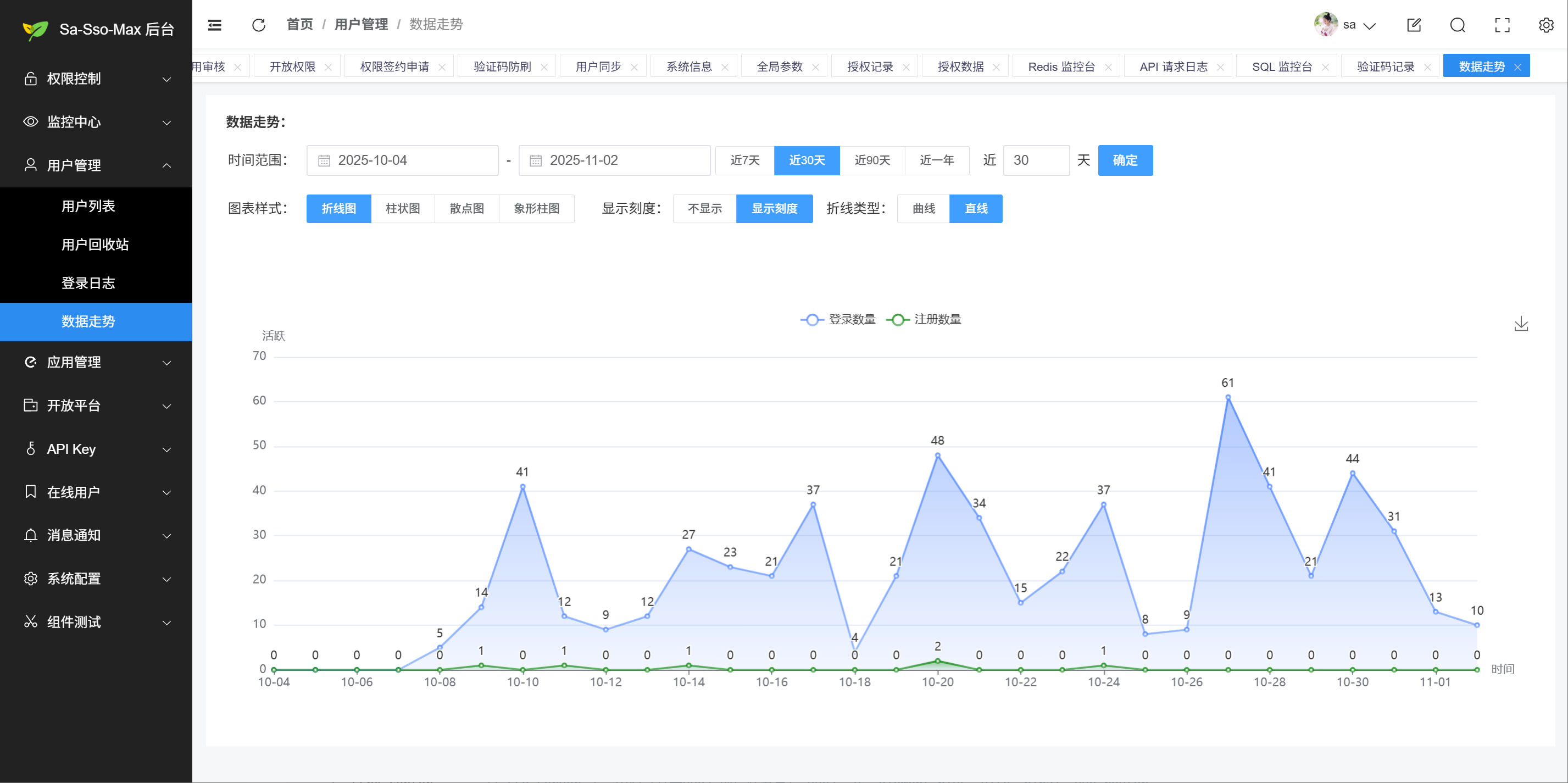Switch chart style to 柱状图
This screenshot has height=783, width=1568.
click(x=402, y=208)
